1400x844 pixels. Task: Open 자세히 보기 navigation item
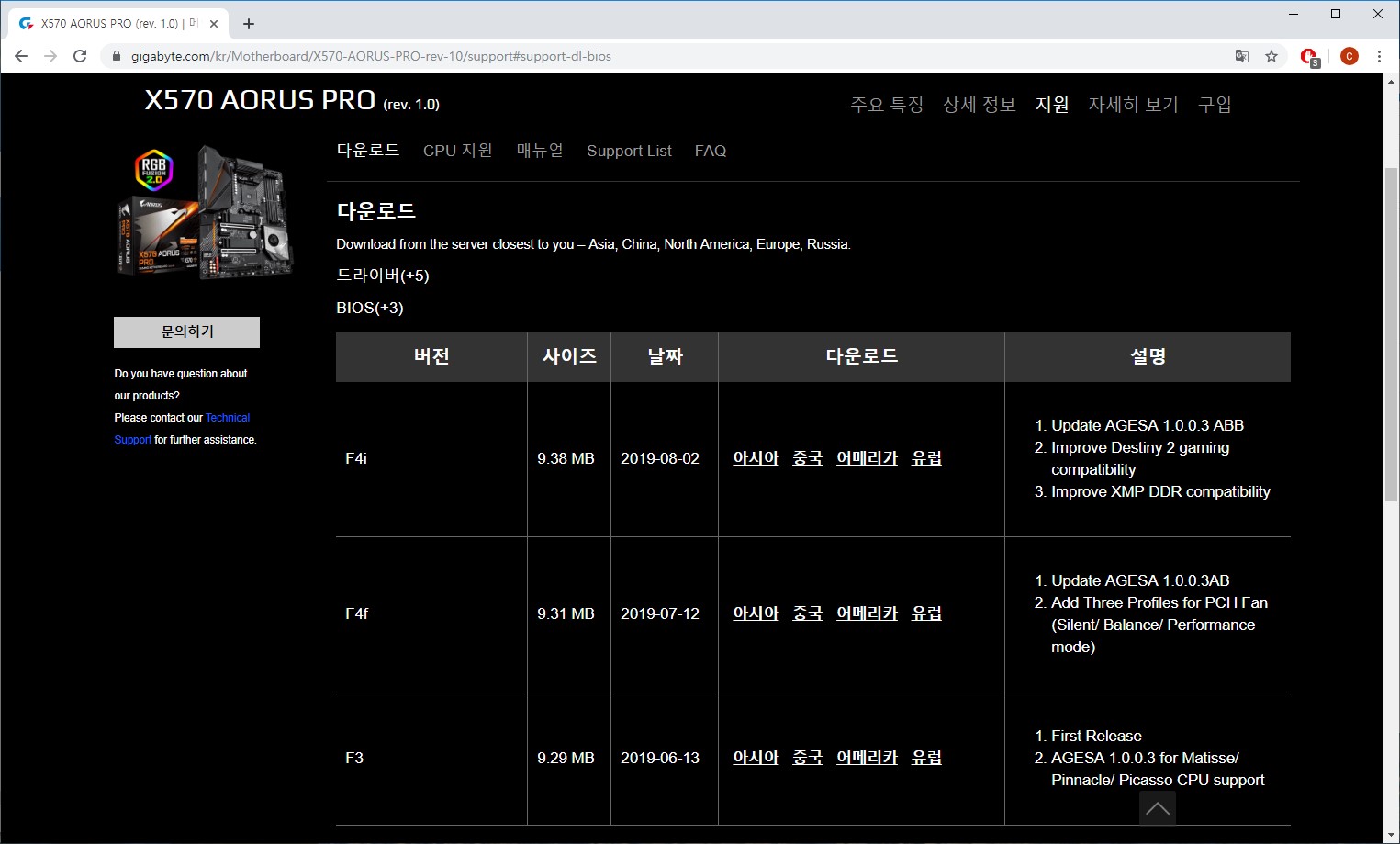tap(1134, 105)
